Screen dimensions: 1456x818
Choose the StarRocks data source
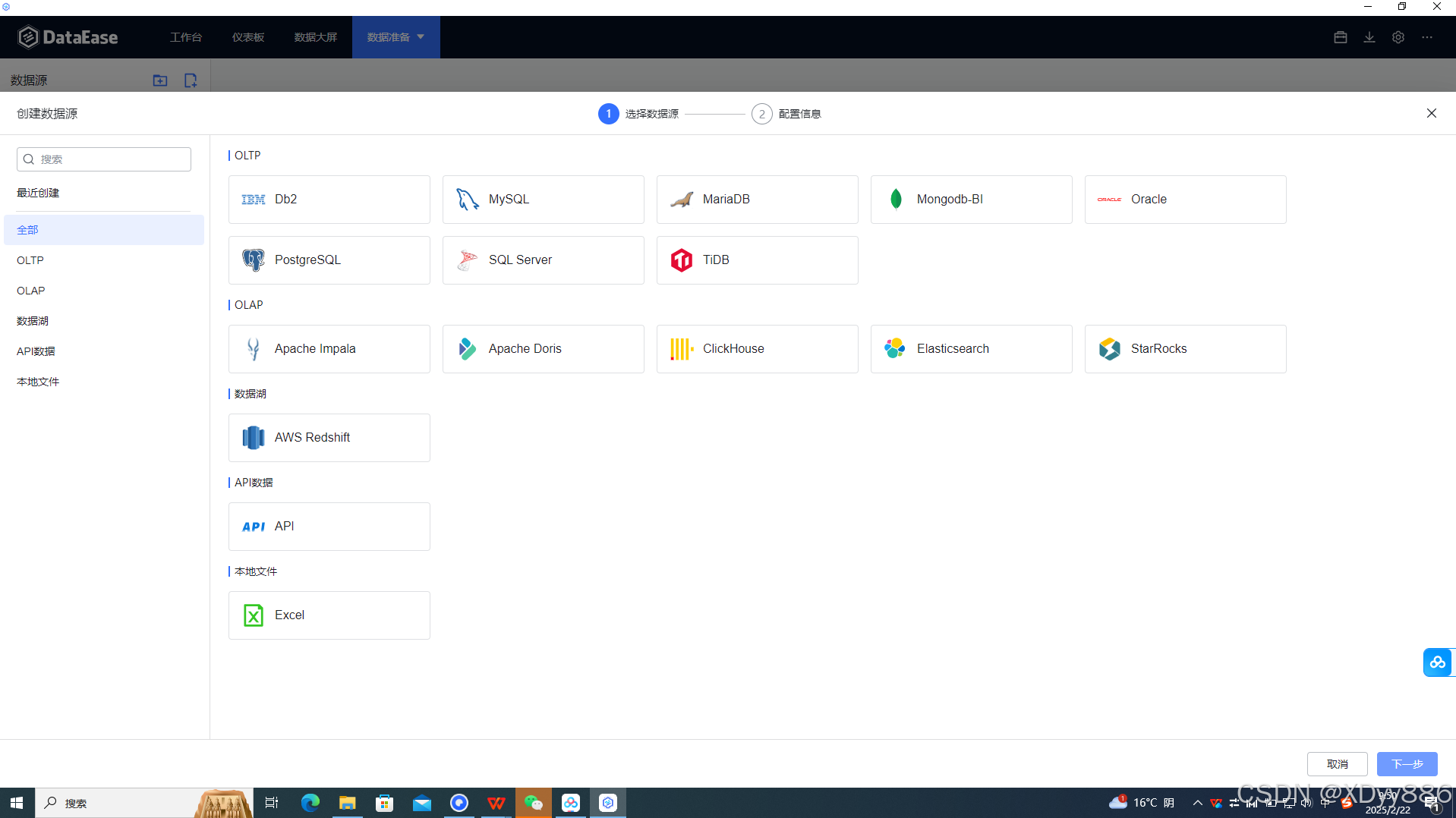point(1185,349)
